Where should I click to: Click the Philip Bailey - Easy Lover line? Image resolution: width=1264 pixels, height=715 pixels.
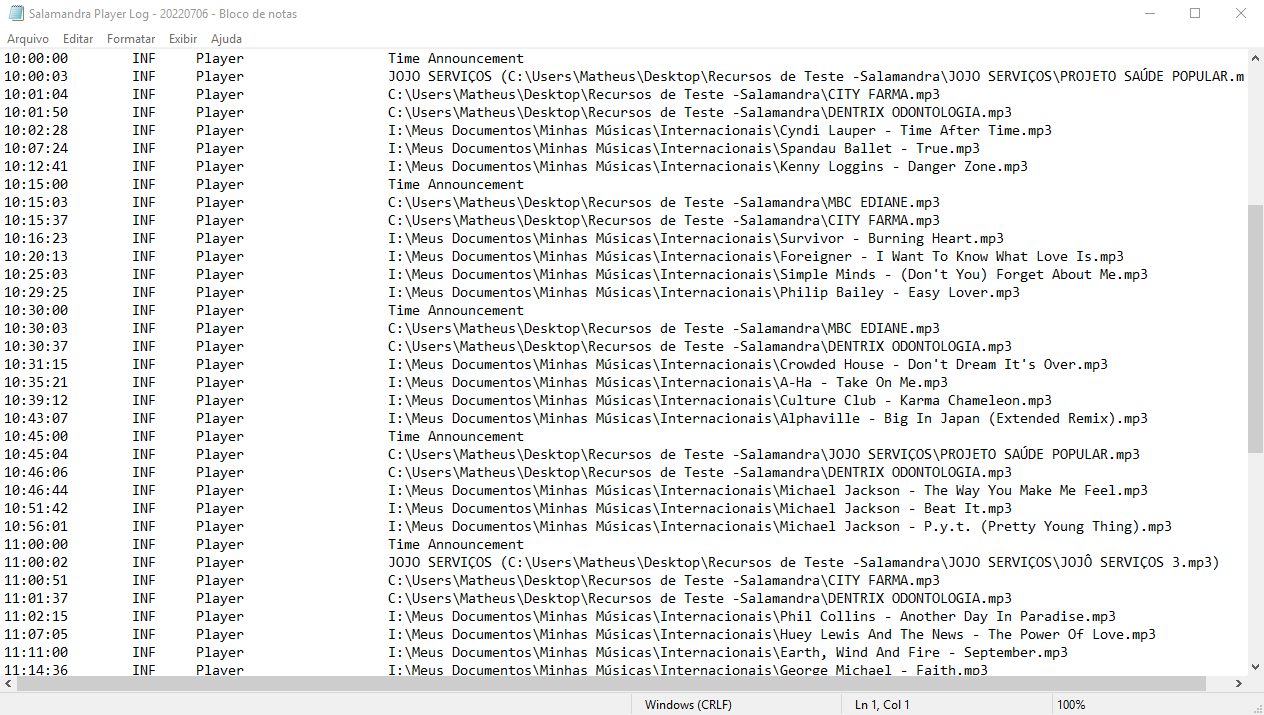[x=512, y=293]
